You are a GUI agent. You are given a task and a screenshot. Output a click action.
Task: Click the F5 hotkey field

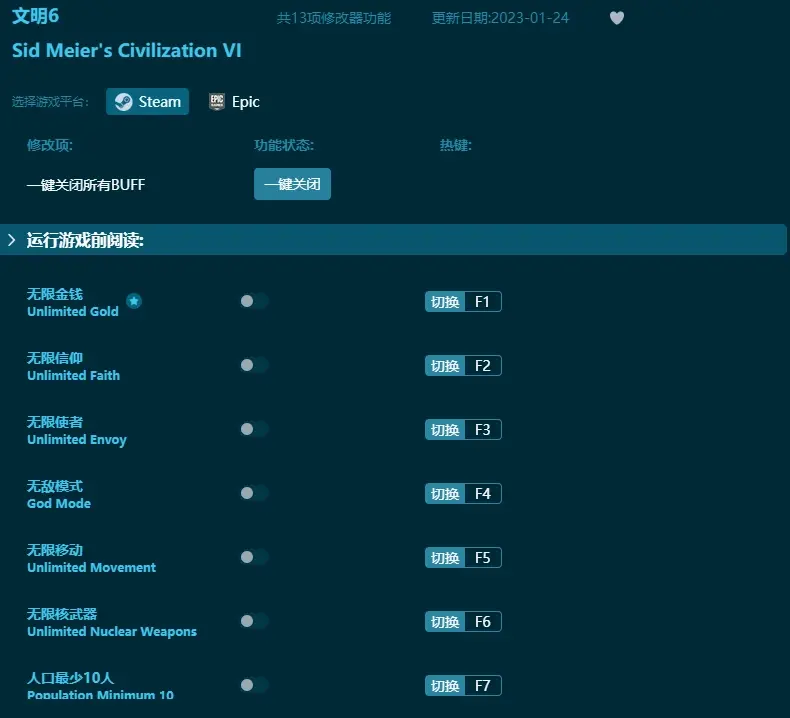[483, 558]
